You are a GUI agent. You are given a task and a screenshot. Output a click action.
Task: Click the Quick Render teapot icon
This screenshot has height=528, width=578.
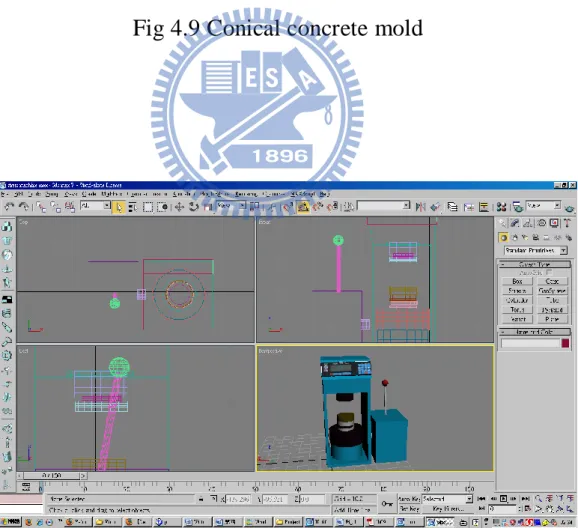[570, 208]
